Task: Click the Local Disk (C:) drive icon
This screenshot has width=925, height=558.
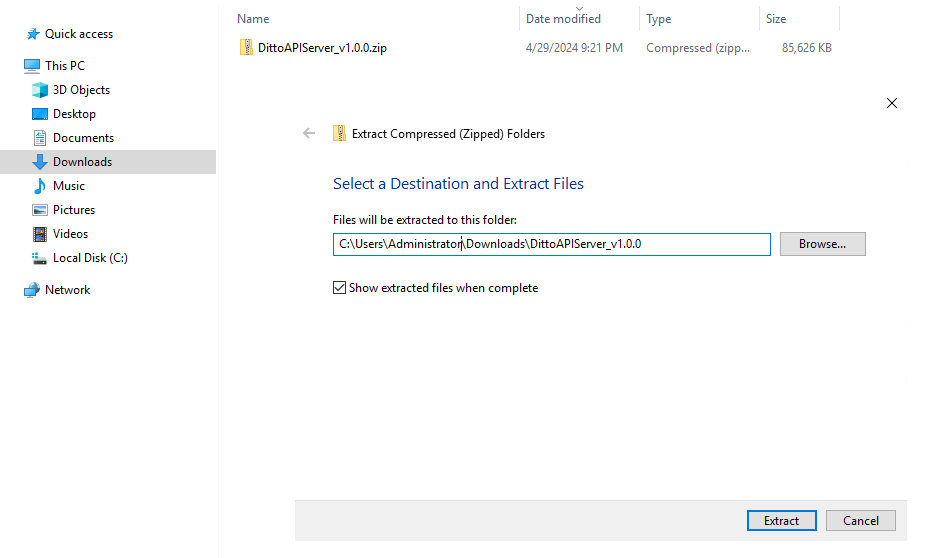Action: [x=40, y=258]
